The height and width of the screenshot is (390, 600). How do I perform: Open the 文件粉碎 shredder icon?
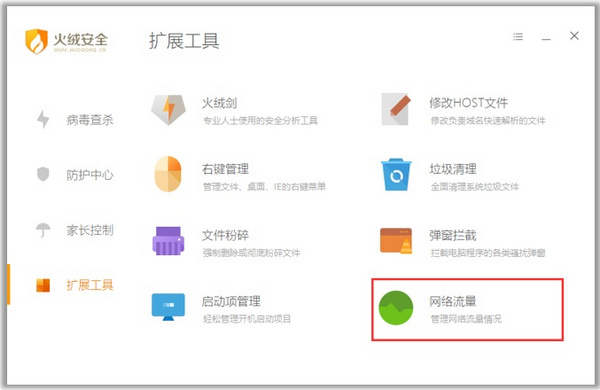point(168,241)
